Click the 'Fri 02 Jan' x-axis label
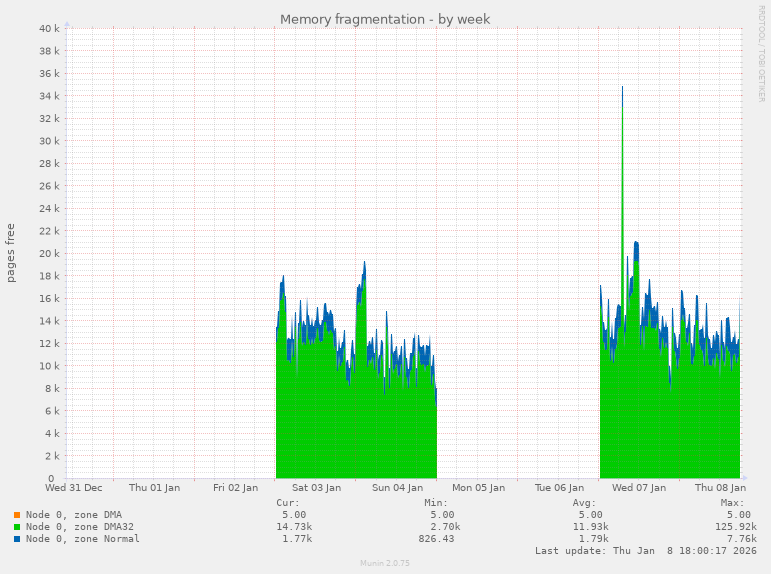Image resolution: width=771 pixels, height=574 pixels. click(x=236, y=488)
